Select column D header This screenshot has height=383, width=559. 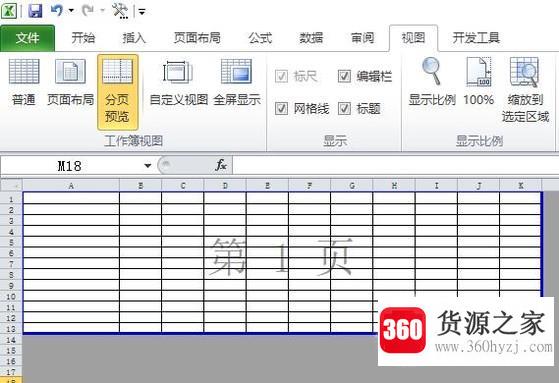(x=225, y=185)
